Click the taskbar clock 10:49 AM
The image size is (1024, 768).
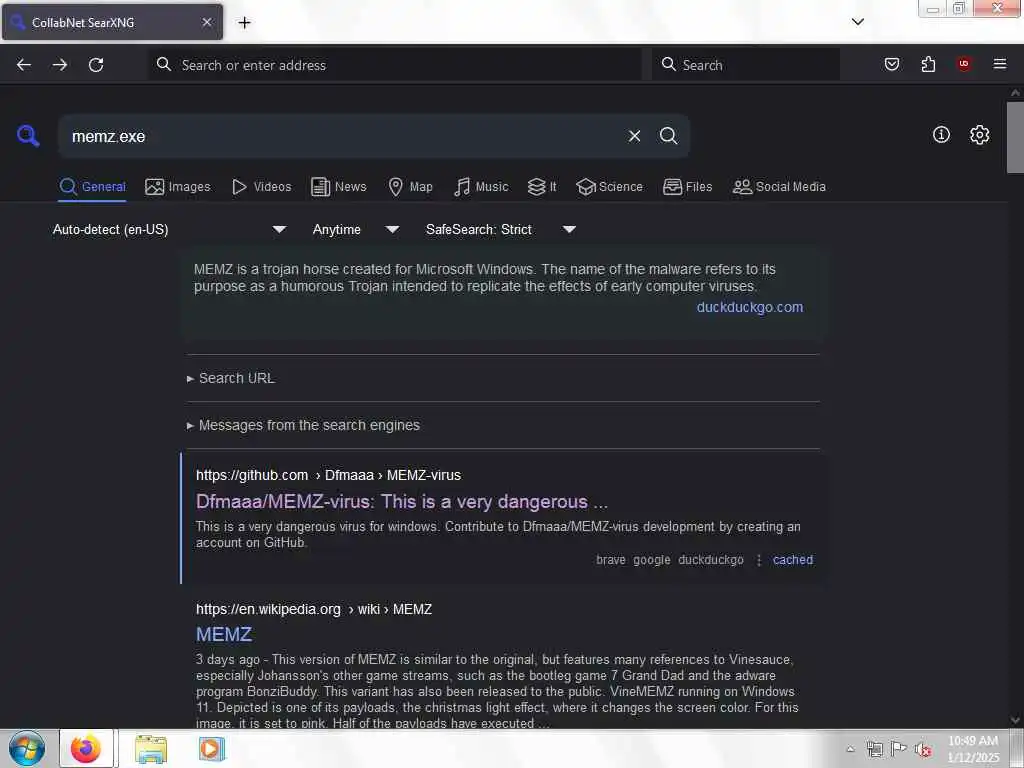pyautogui.click(x=973, y=749)
